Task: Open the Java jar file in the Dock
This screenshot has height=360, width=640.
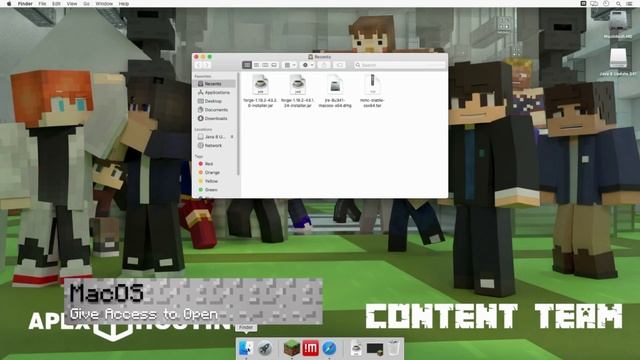Action: 356,349
